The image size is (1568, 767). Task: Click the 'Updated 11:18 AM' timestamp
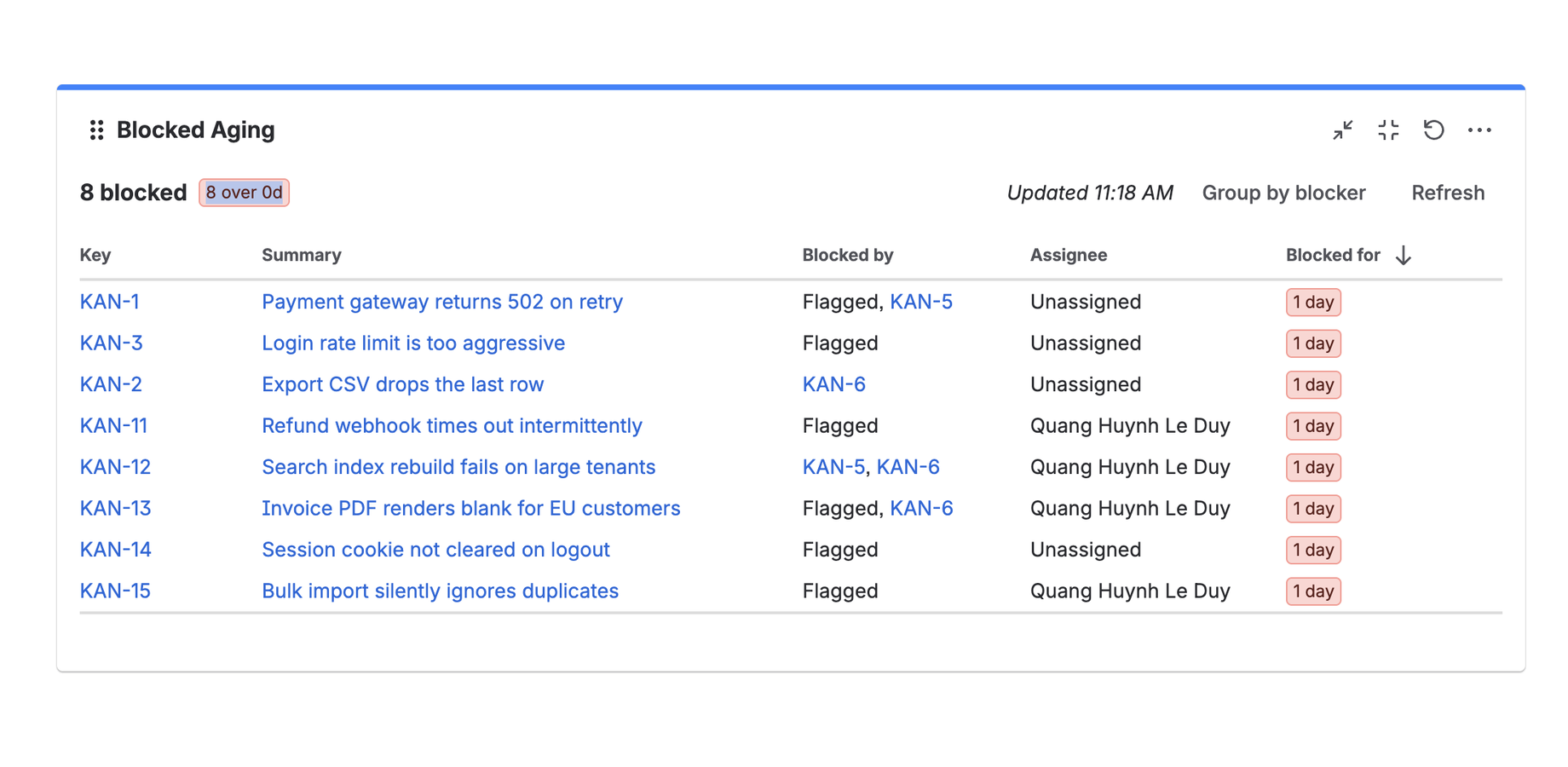(1090, 193)
